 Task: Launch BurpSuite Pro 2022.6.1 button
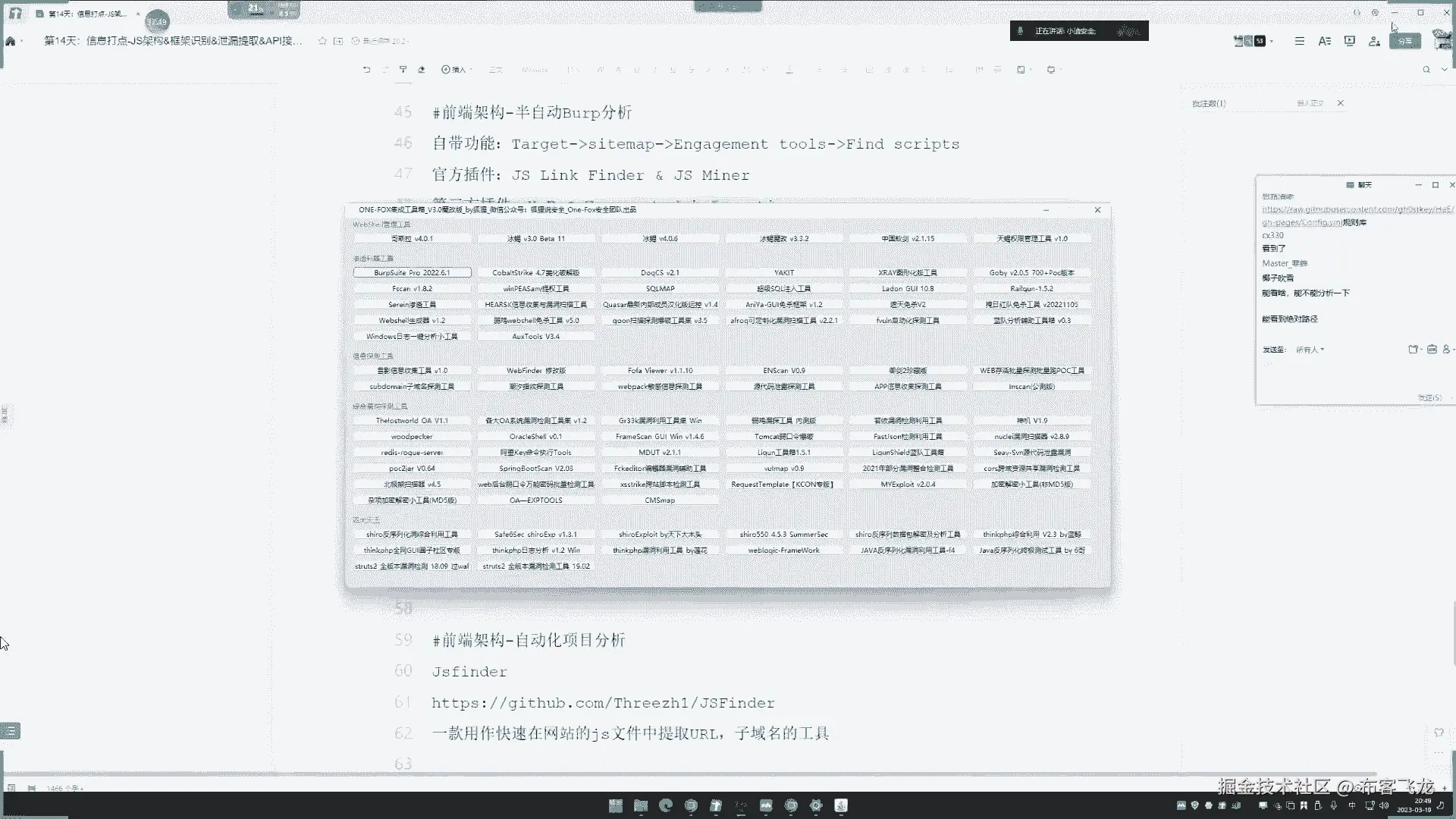(412, 272)
